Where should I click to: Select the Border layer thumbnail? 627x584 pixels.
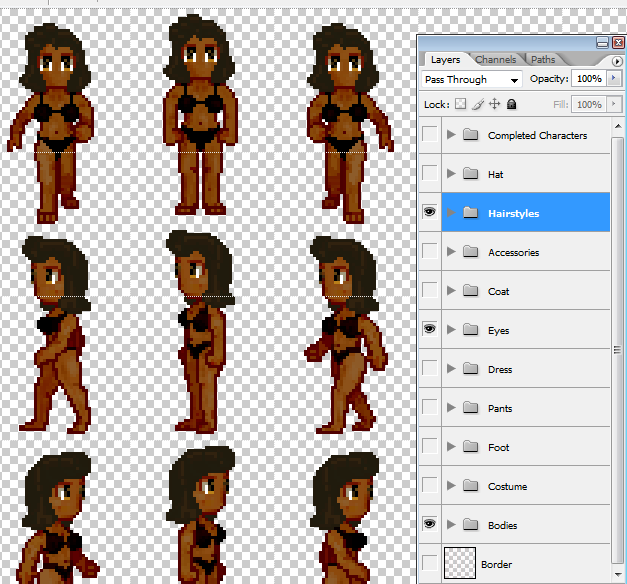[x=460, y=563]
